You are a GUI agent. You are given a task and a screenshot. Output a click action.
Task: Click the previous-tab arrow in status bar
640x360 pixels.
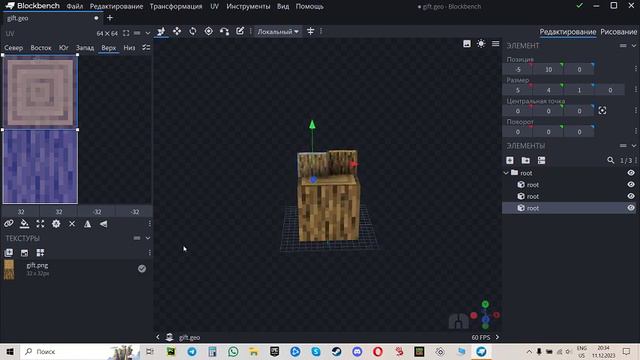[x=158, y=337]
